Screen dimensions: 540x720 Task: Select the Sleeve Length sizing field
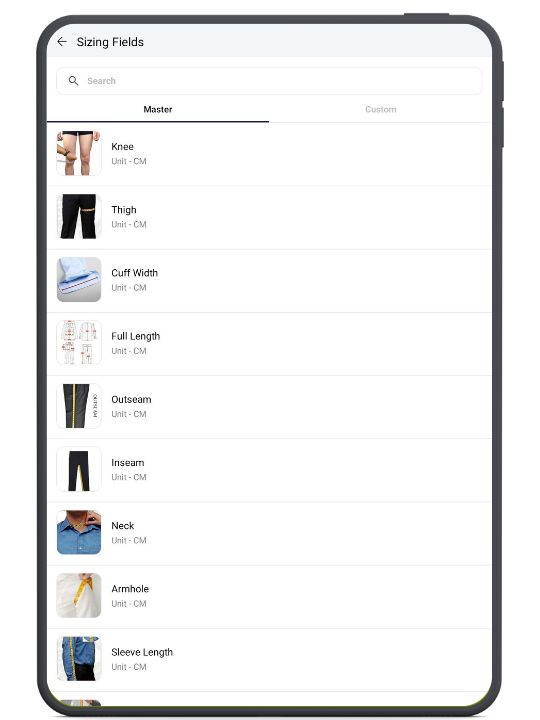coord(269,659)
